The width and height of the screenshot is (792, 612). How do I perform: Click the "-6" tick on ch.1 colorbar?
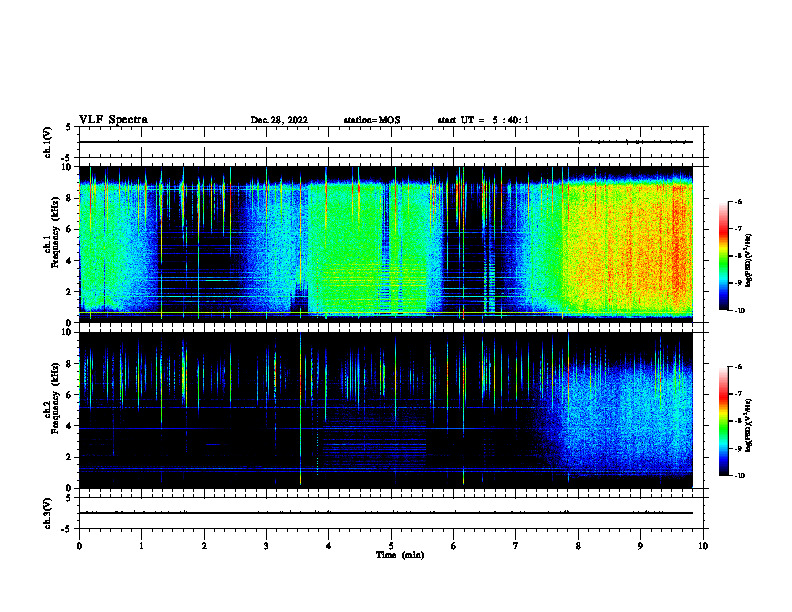click(738, 202)
